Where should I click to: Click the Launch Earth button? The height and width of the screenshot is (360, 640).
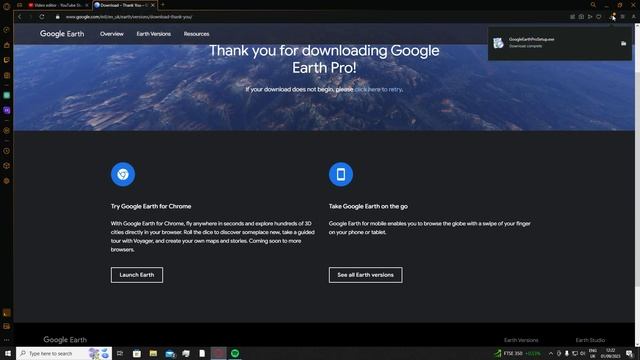pos(137,275)
